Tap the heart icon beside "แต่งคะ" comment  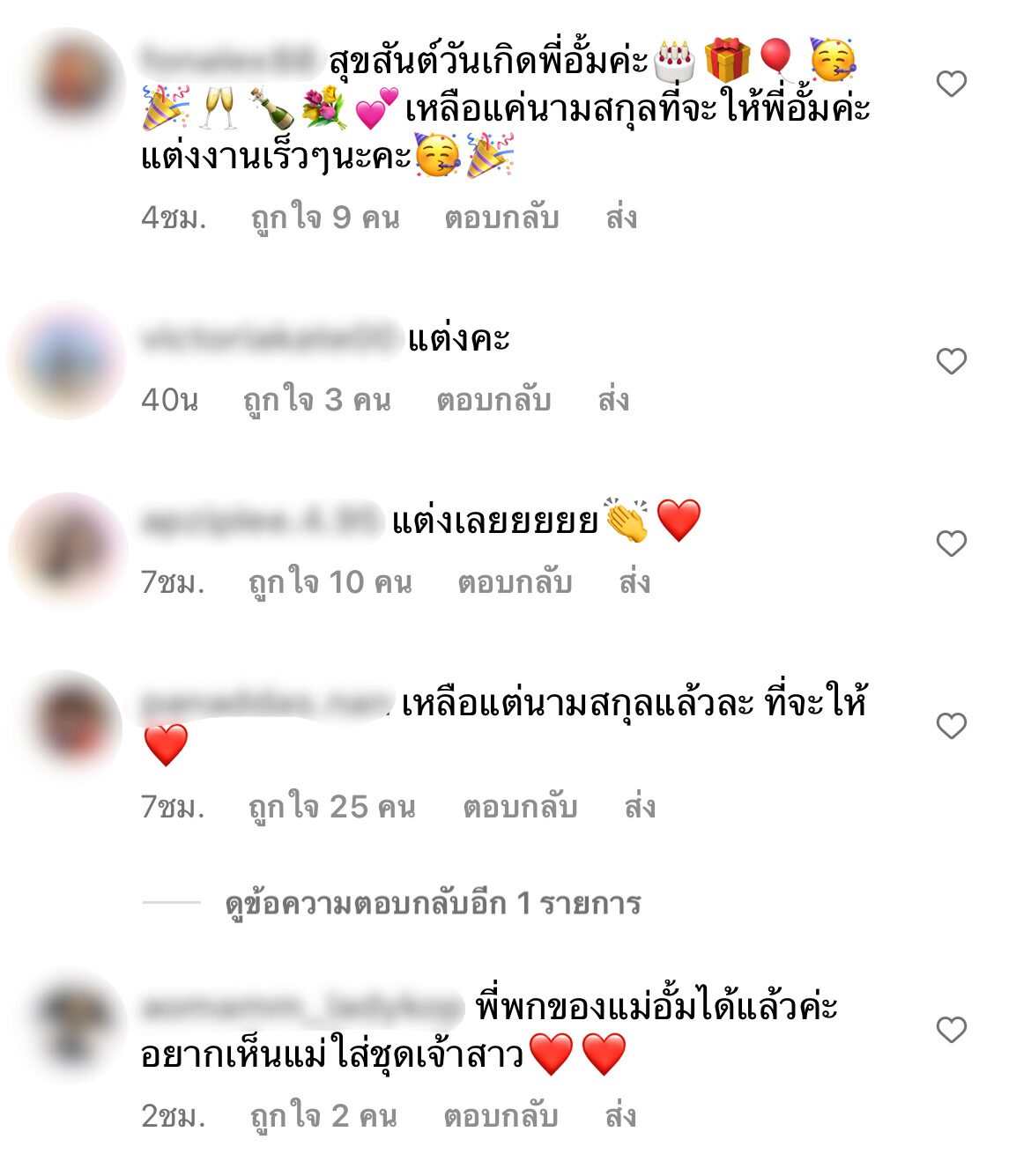952,361
